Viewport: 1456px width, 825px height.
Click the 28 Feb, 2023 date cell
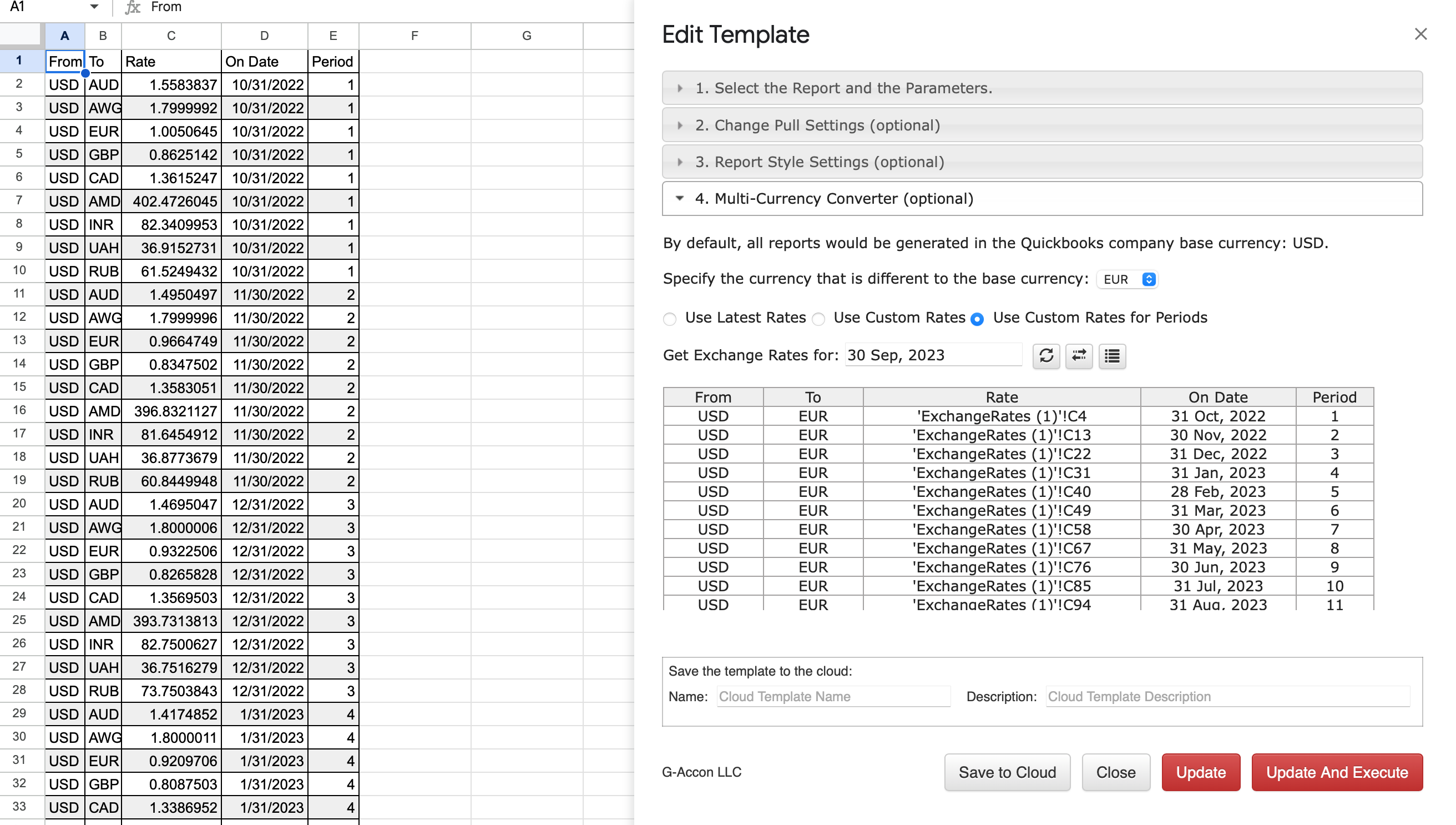(x=1217, y=491)
